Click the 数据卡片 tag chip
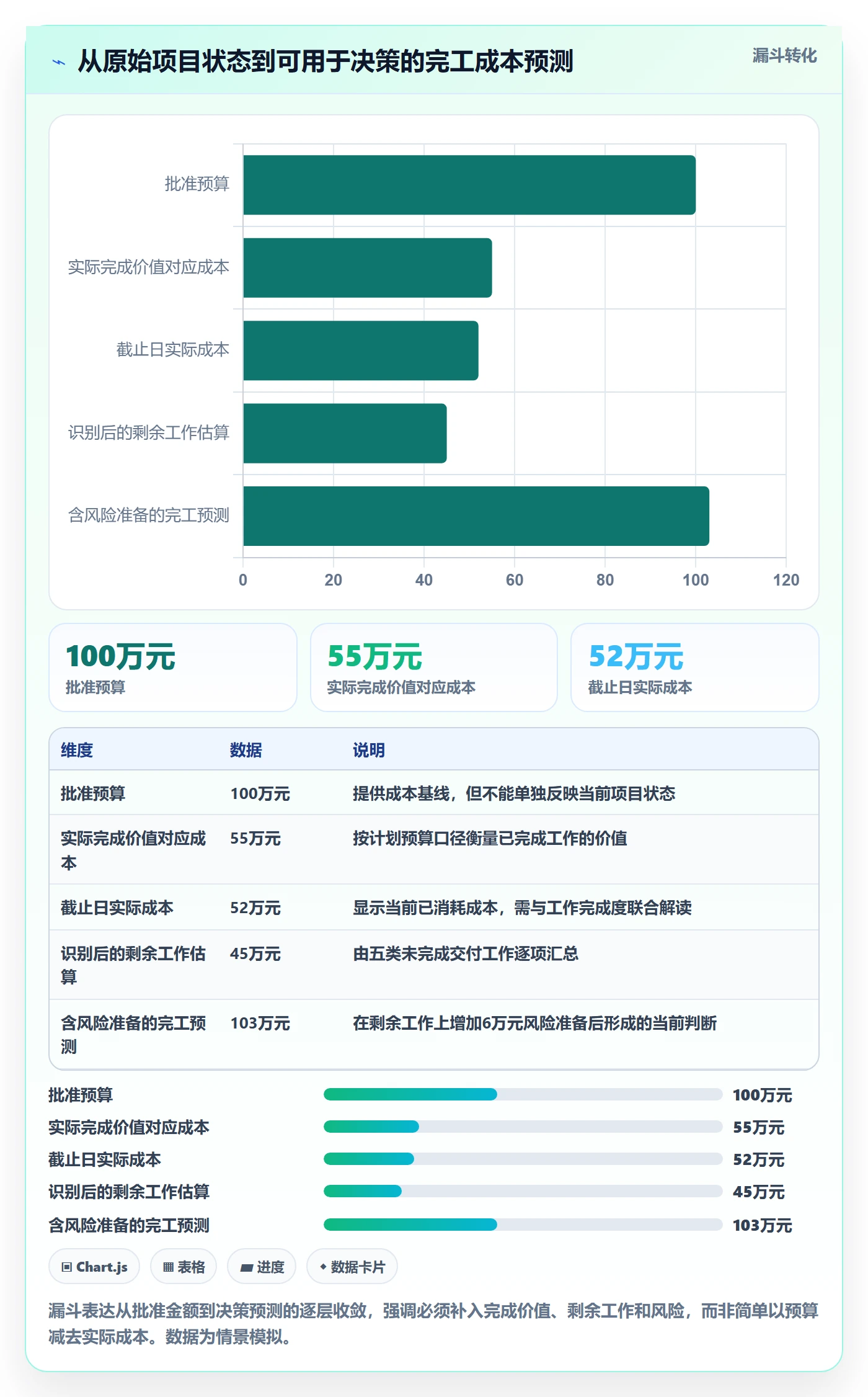868x1397 pixels. point(352,1267)
